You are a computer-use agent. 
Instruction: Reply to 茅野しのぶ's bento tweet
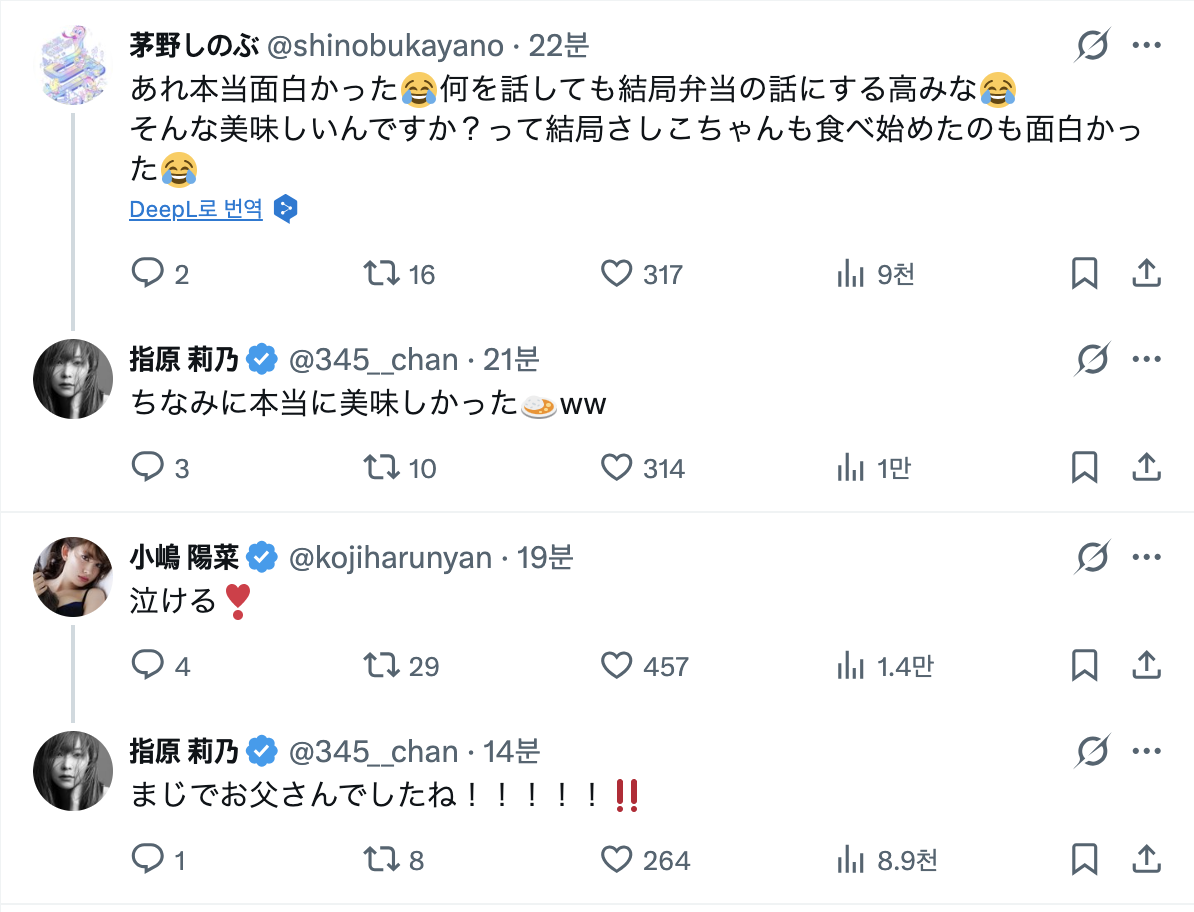point(148,273)
